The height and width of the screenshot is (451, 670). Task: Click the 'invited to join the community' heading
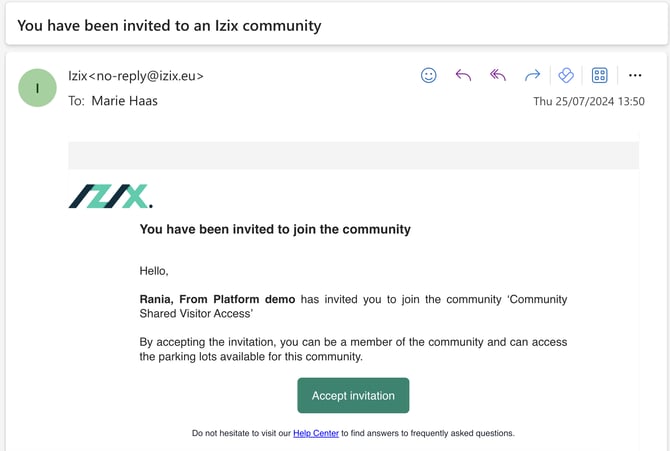tap(275, 229)
